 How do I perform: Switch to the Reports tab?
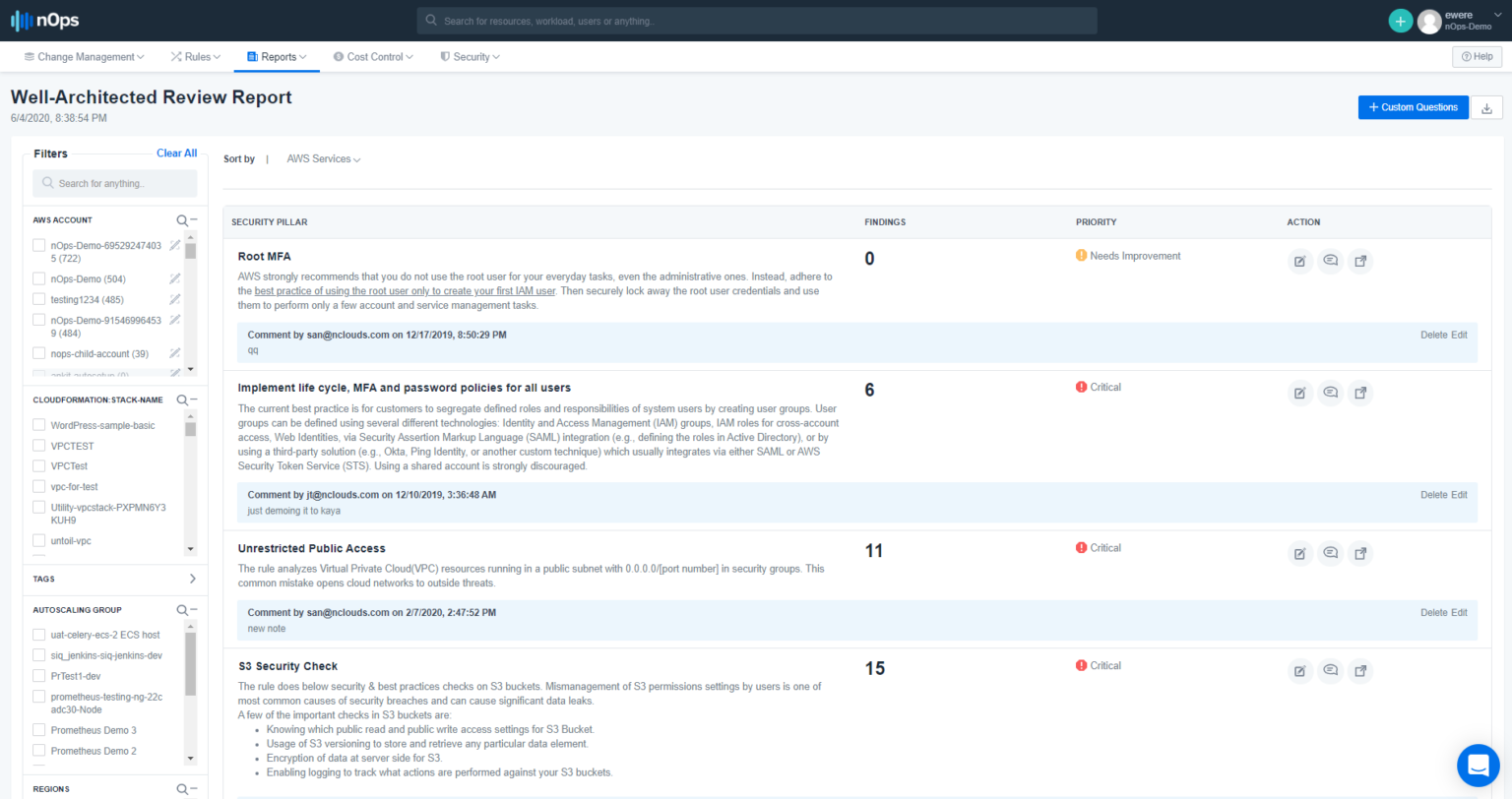[277, 56]
